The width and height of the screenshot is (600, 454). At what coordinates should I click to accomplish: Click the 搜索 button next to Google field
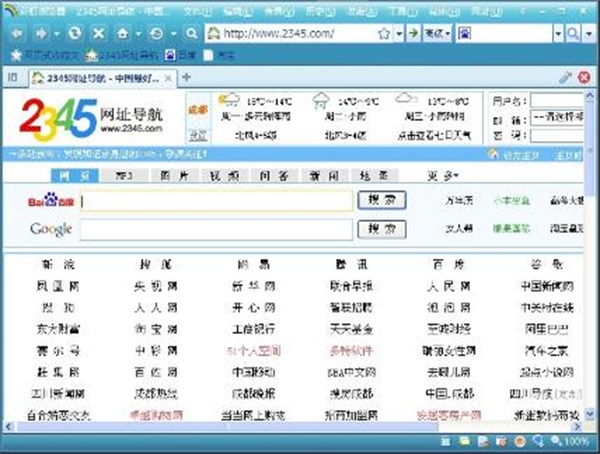pyautogui.click(x=382, y=229)
